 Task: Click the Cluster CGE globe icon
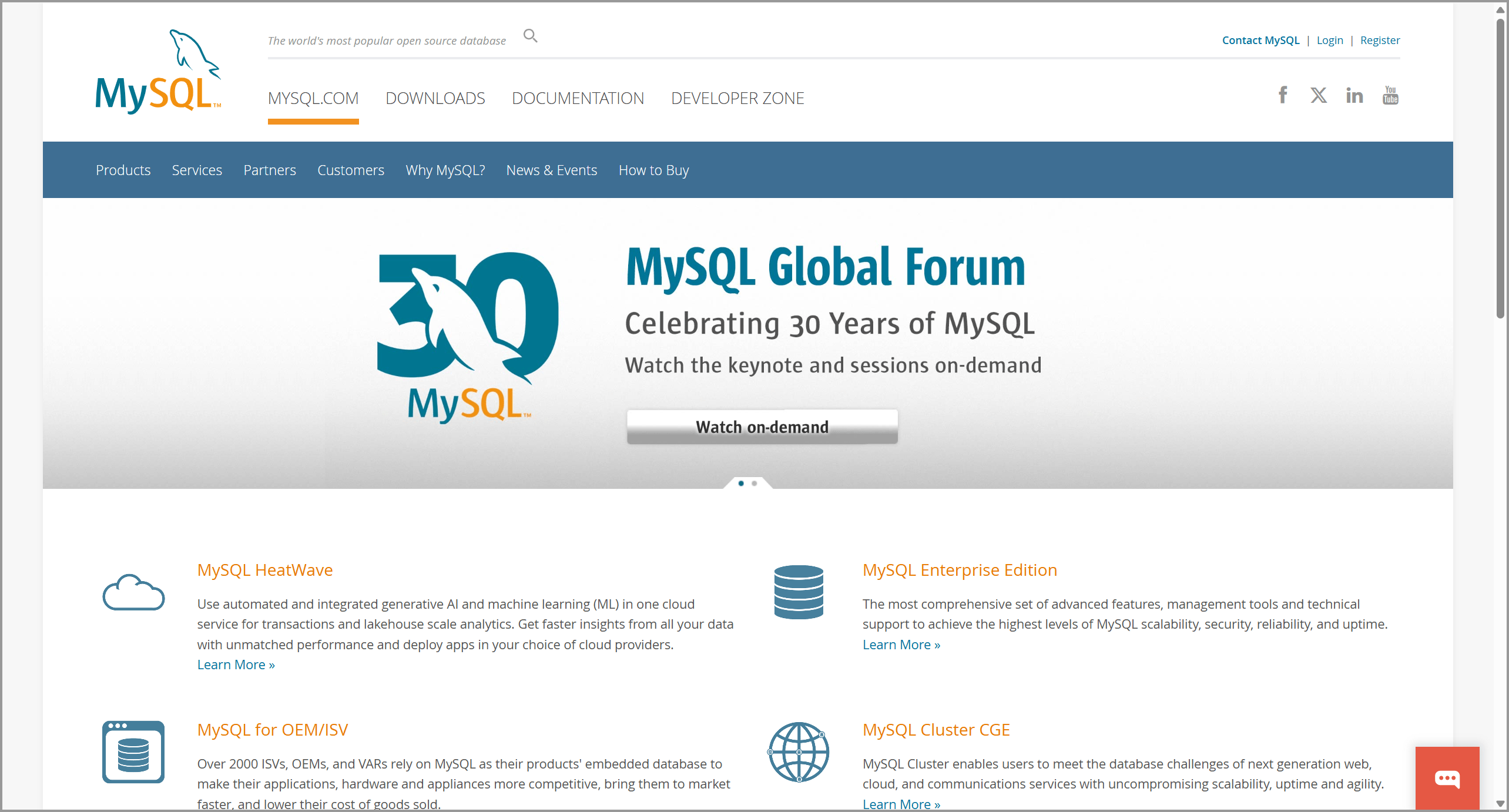(798, 752)
